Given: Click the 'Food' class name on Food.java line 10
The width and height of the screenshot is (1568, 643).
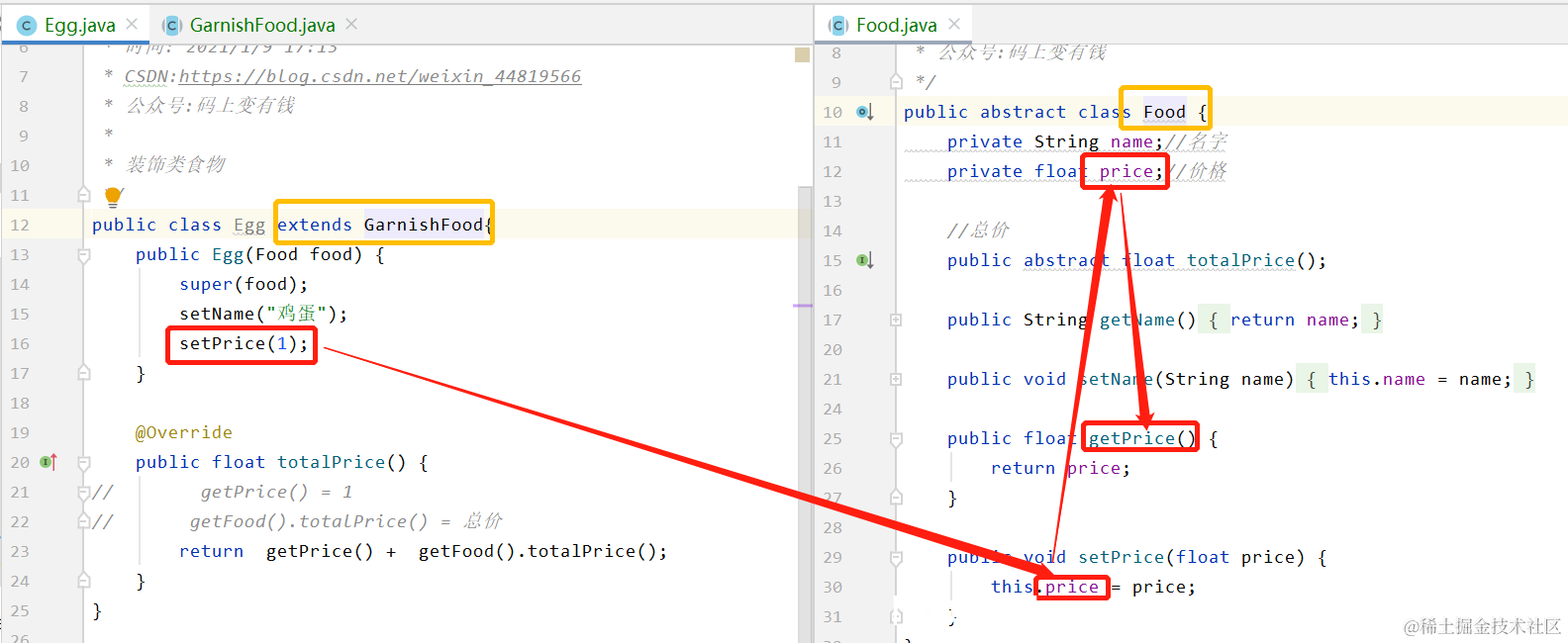Looking at the screenshot, I should 1164,112.
